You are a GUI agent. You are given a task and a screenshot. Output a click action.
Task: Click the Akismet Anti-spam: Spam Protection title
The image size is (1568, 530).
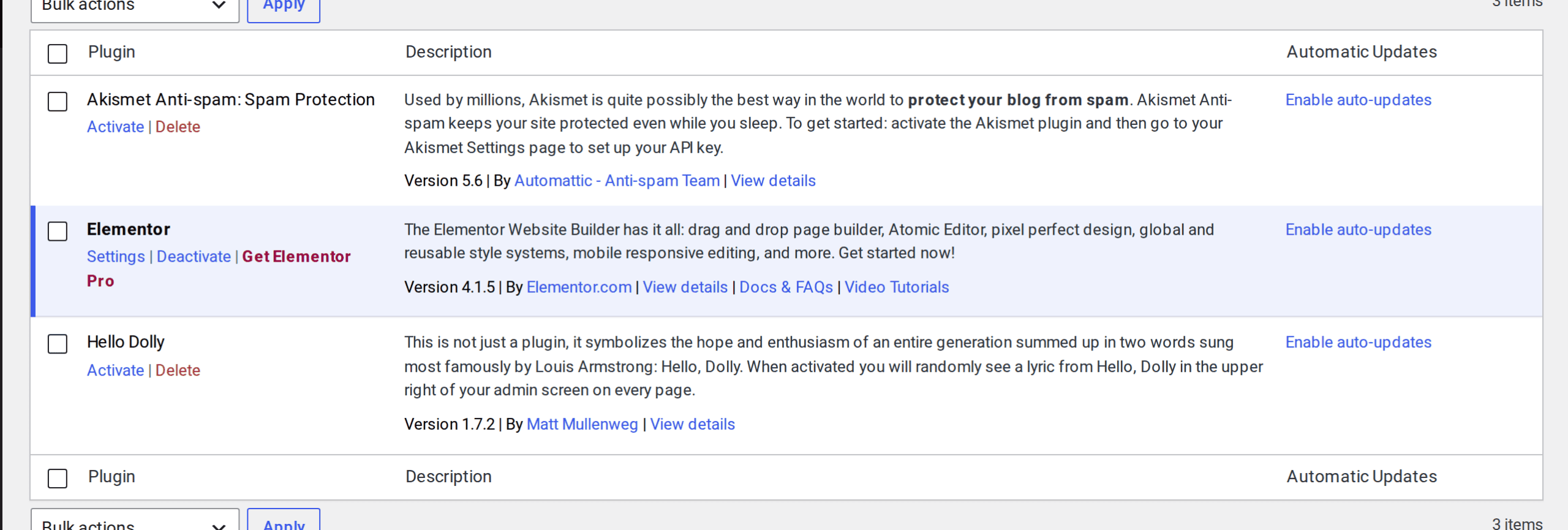click(230, 100)
